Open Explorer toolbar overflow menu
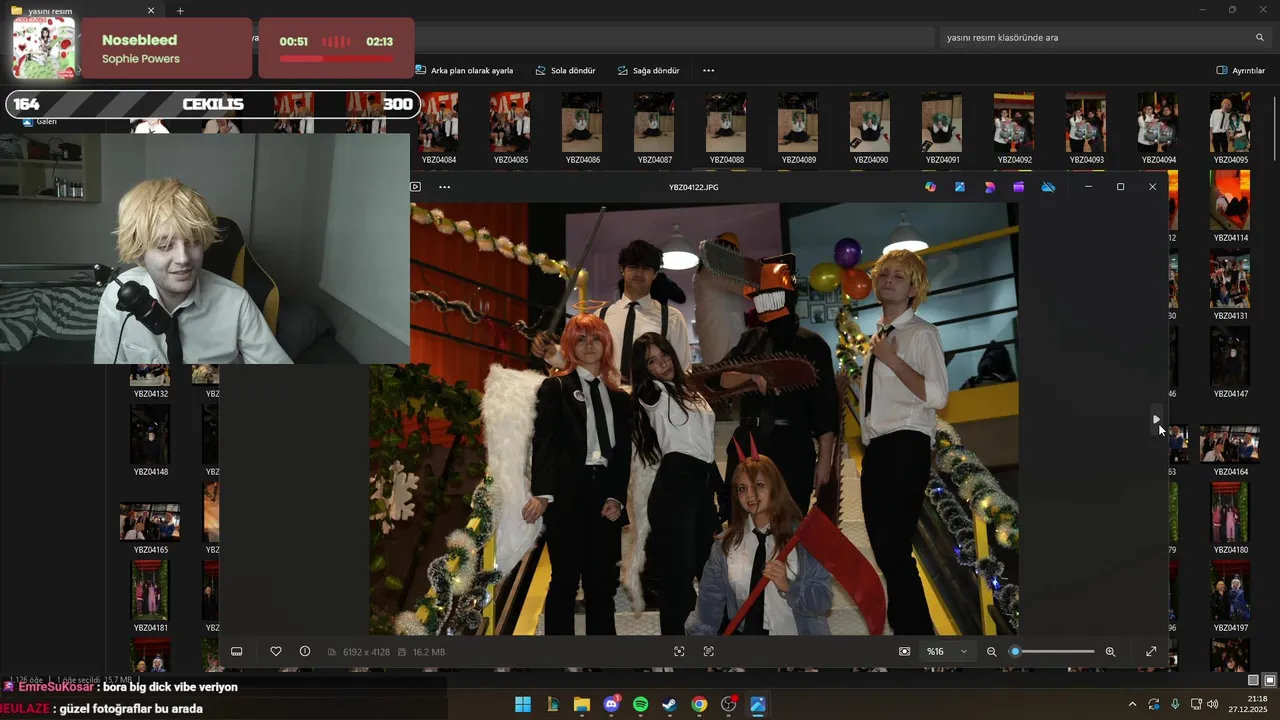Image resolution: width=1280 pixels, height=720 pixels. pyautogui.click(x=709, y=71)
